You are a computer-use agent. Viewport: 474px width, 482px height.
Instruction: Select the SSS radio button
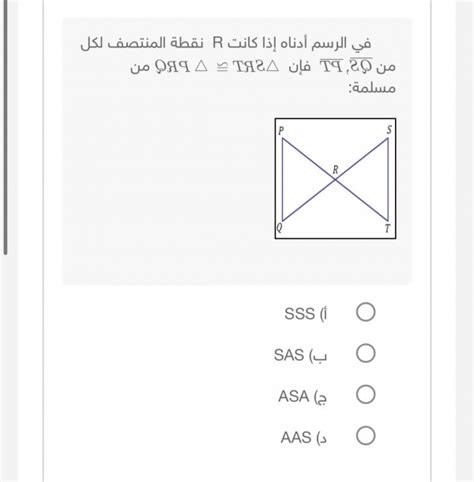pos(366,312)
